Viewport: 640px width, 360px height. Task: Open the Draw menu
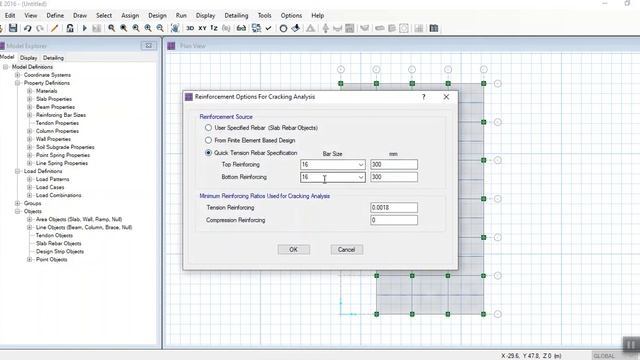80,16
